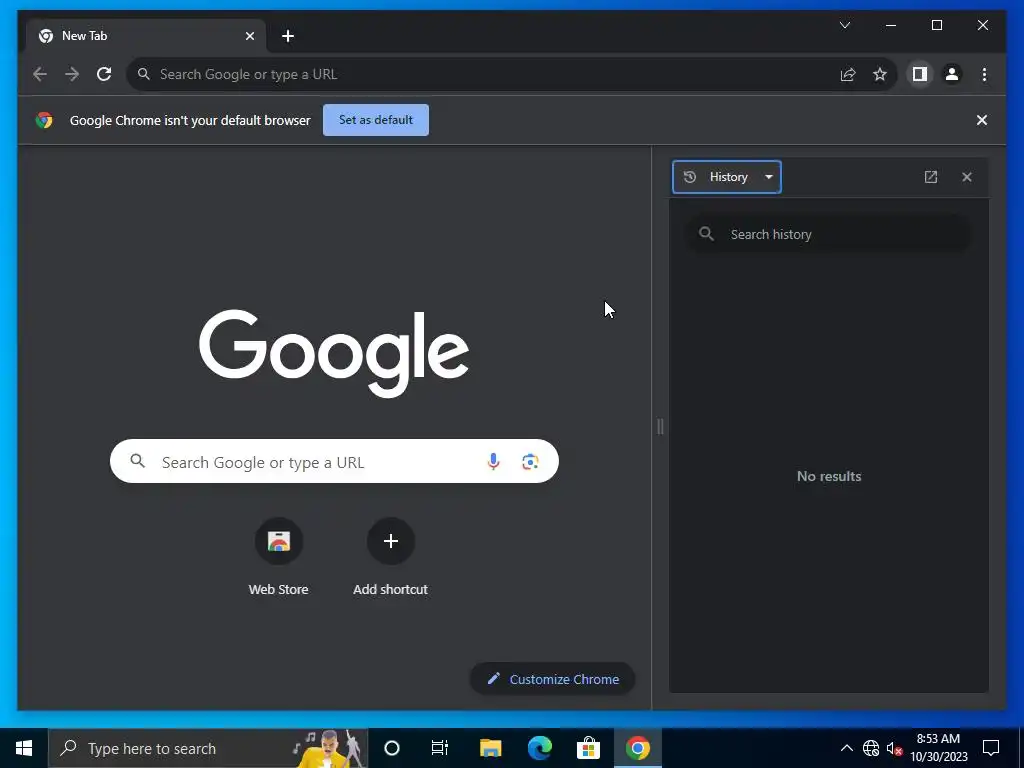The width and height of the screenshot is (1024, 768).
Task: Open the Web Store shortcut
Action: 278,557
